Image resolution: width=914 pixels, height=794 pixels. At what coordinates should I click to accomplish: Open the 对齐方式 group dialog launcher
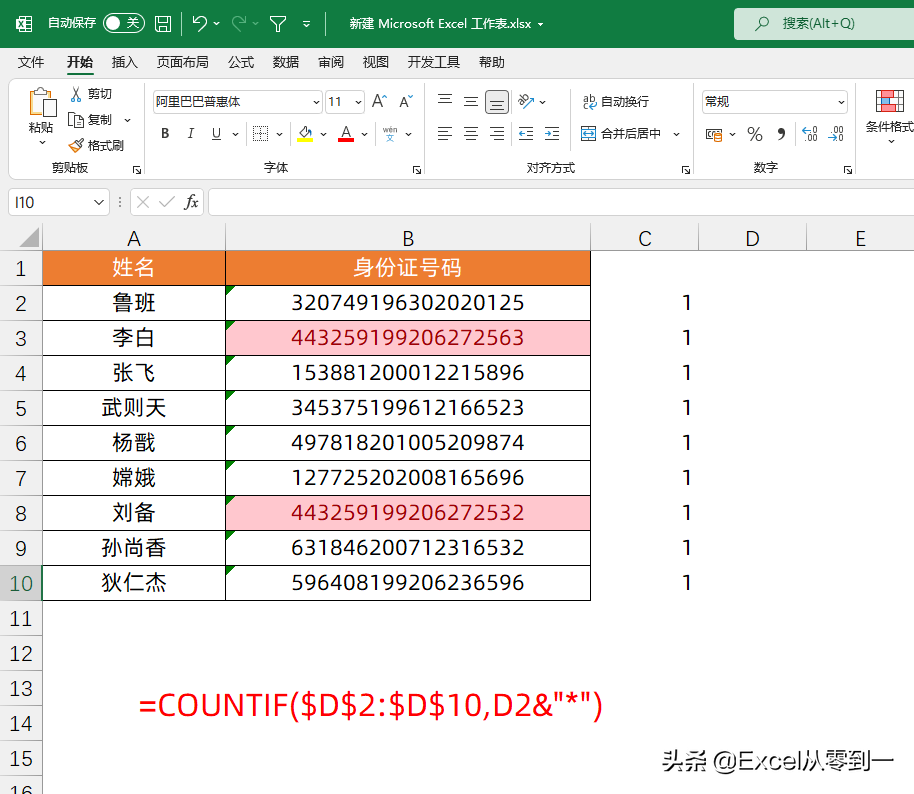click(x=686, y=170)
